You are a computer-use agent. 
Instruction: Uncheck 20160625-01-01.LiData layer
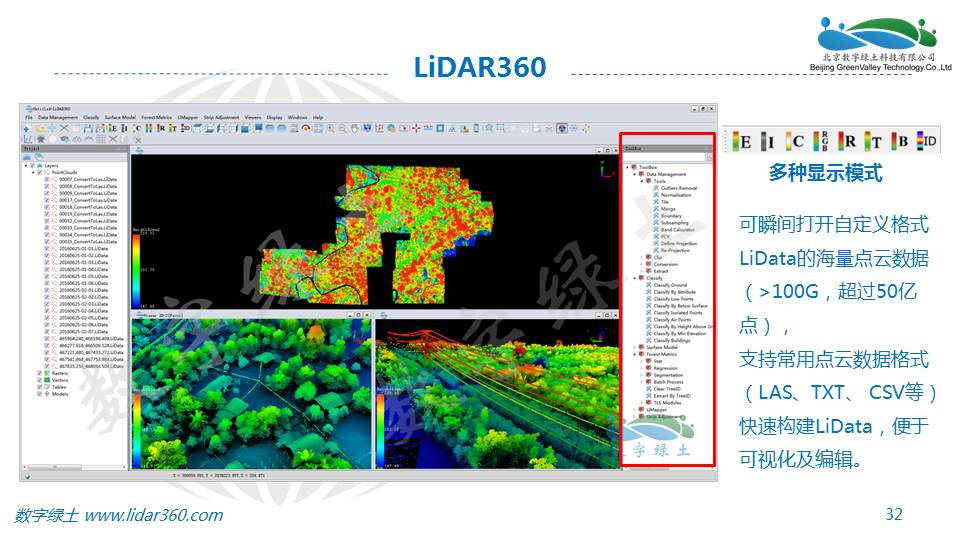click(x=47, y=249)
